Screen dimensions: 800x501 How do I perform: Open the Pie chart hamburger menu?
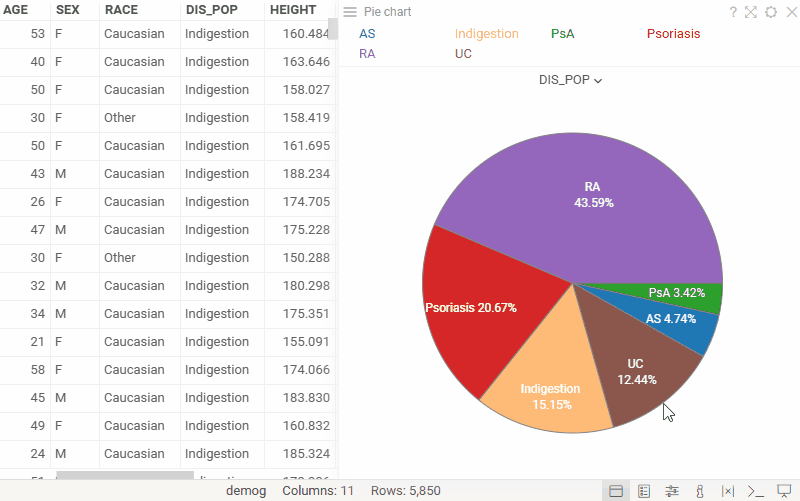pyautogui.click(x=350, y=12)
